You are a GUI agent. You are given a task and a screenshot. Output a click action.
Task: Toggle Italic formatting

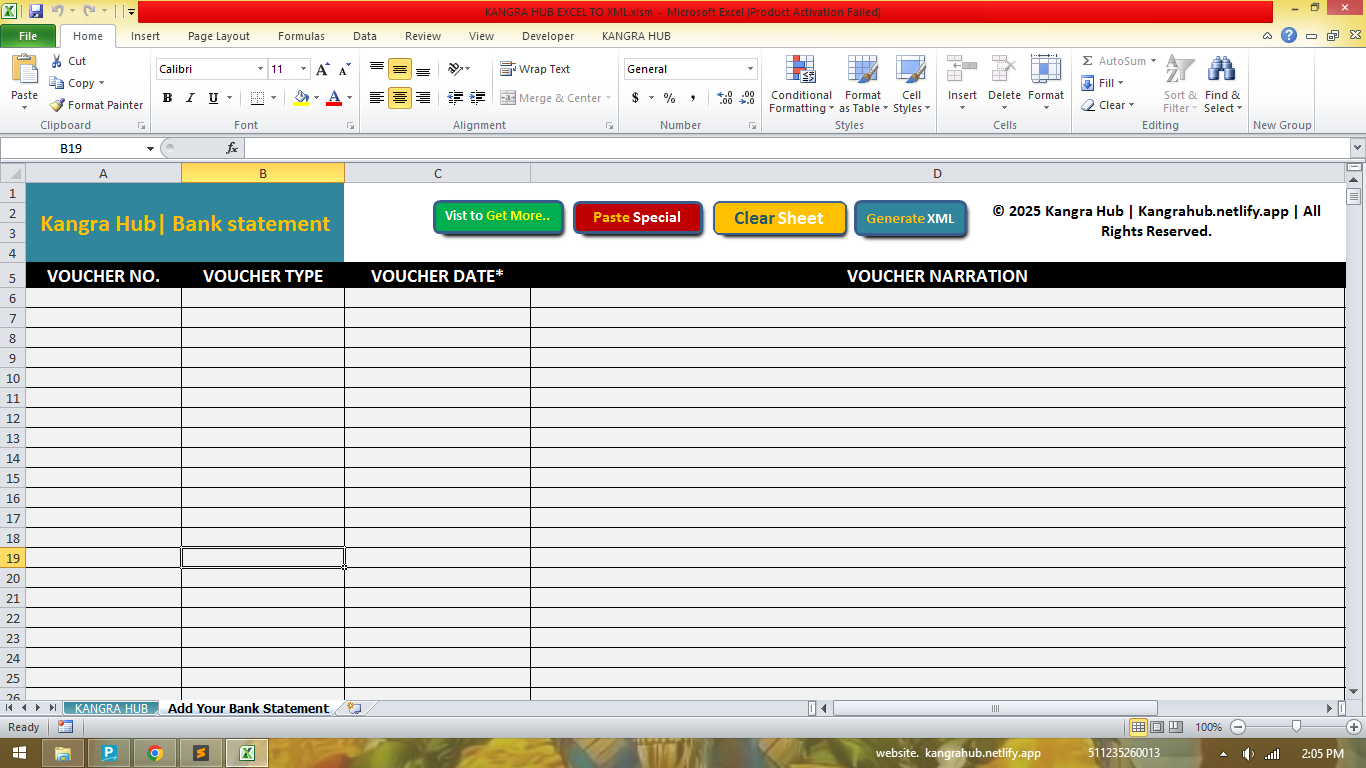point(190,98)
